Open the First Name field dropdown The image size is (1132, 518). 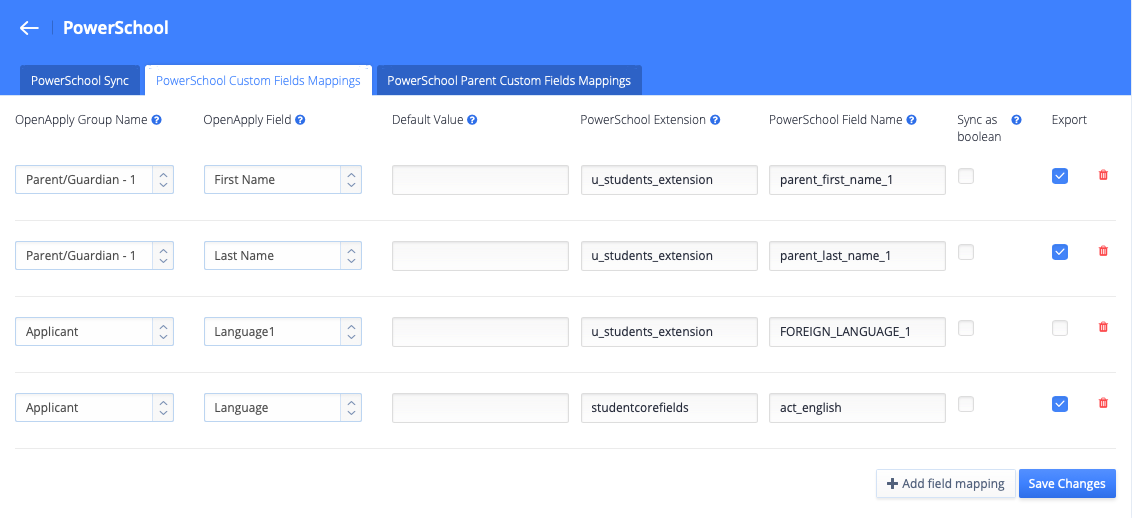pyautogui.click(x=283, y=180)
